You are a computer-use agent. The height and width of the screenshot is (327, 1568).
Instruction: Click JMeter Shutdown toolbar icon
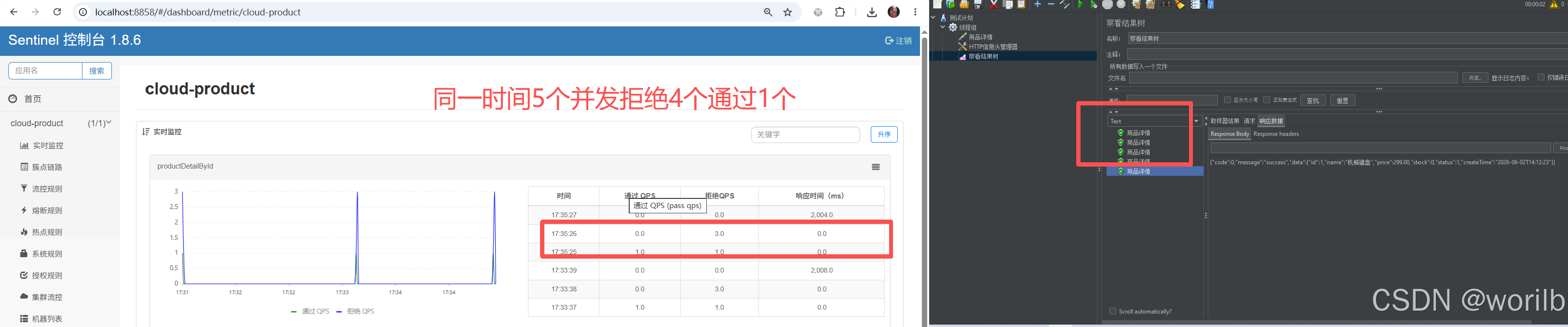pyautogui.click(x=1121, y=4)
